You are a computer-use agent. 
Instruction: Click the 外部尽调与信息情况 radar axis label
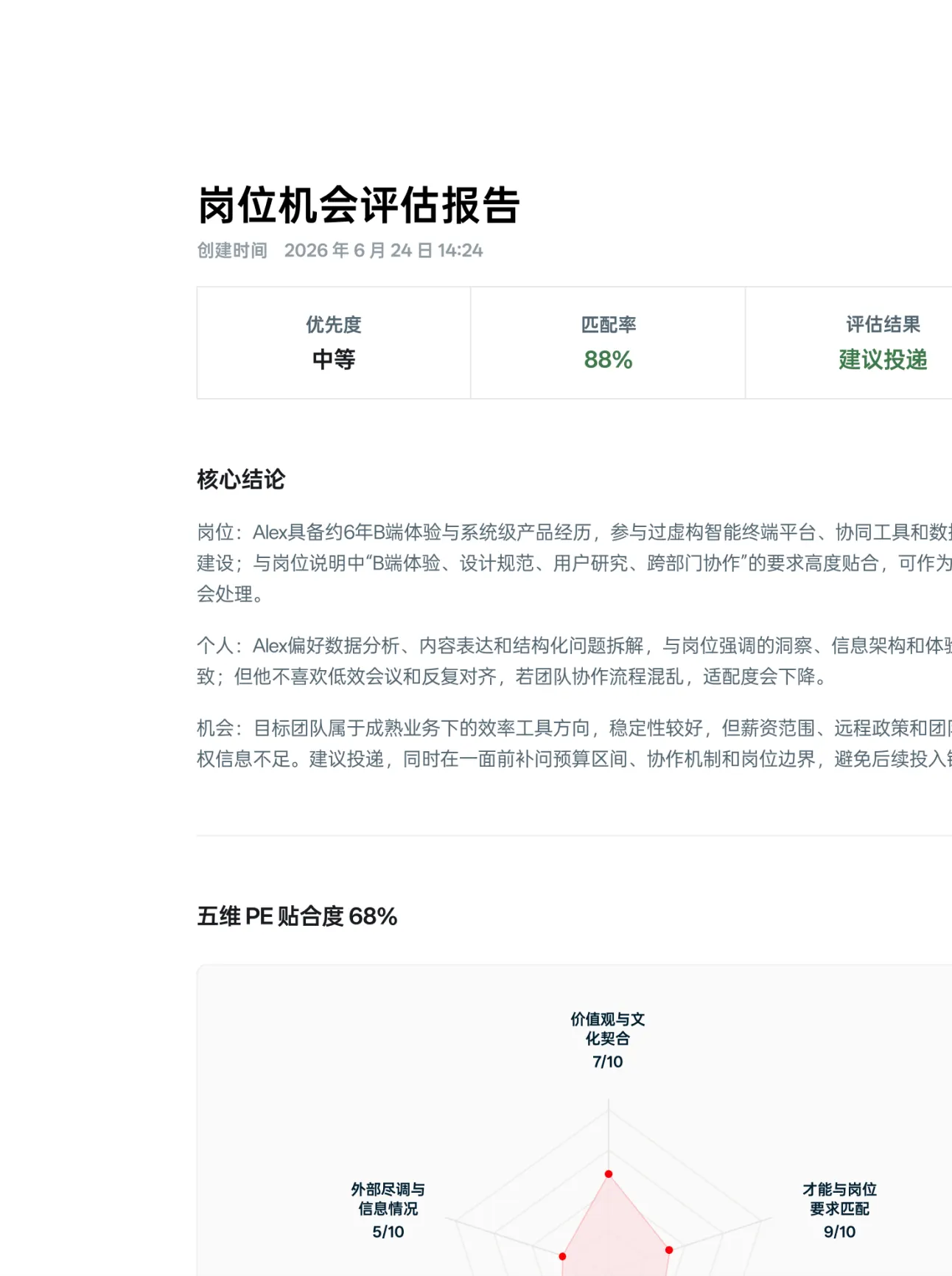click(388, 1199)
